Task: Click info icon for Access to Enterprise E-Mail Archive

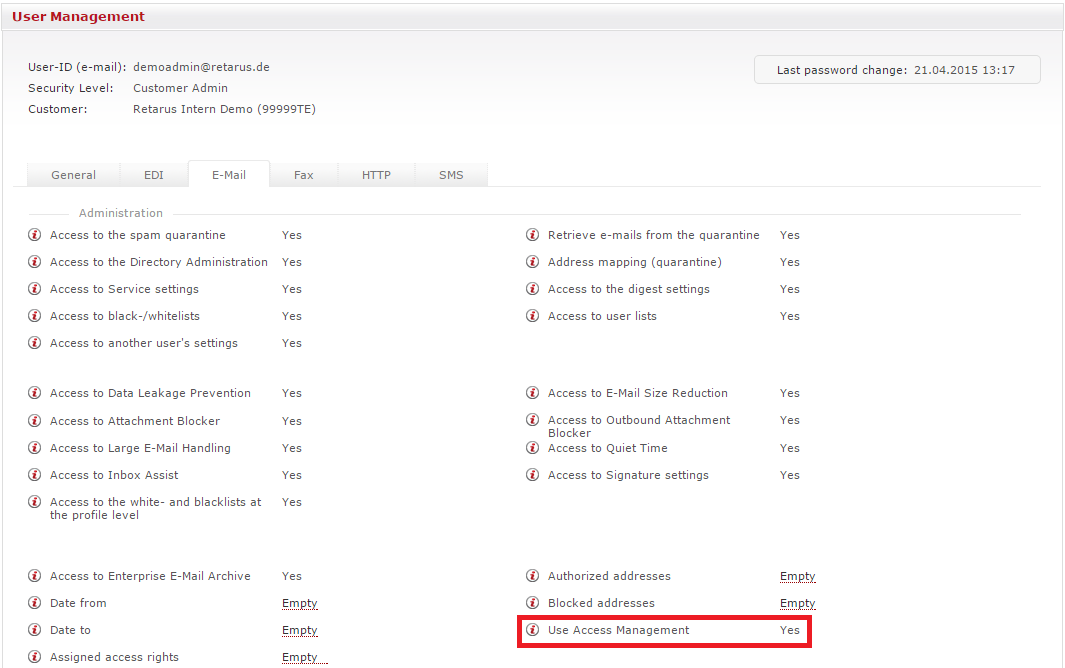Action: [35, 576]
